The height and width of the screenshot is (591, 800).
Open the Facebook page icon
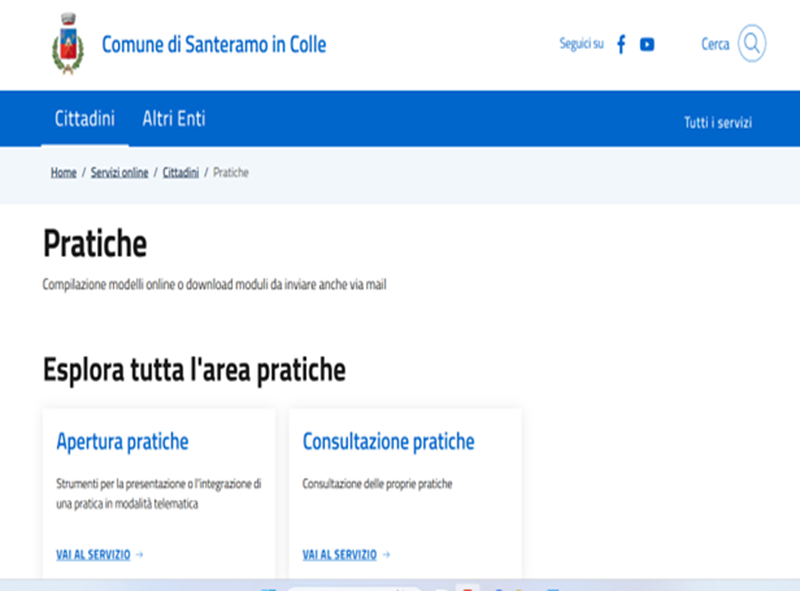621,44
